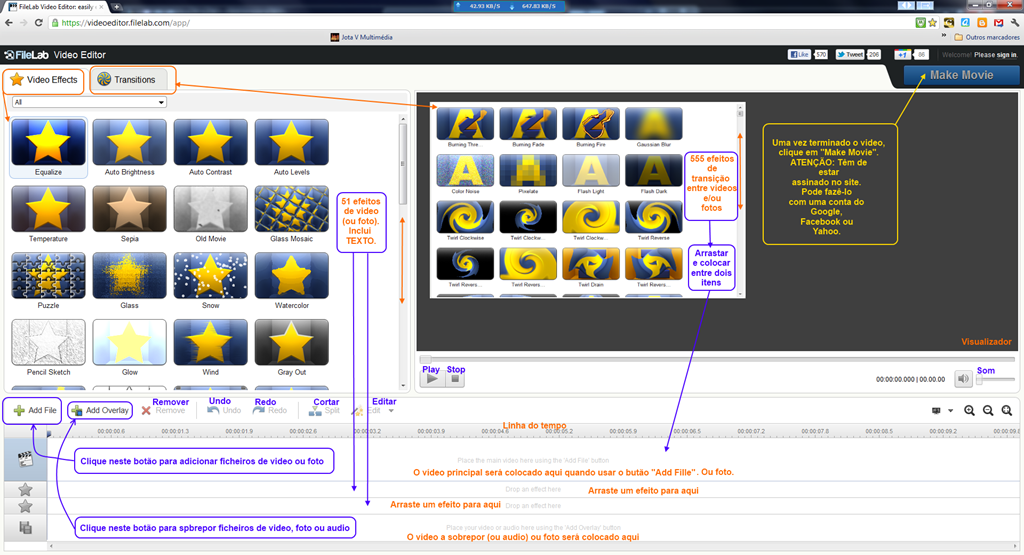The height and width of the screenshot is (555, 1024).
Task: Go back in the browser
Action: click(x=8, y=22)
